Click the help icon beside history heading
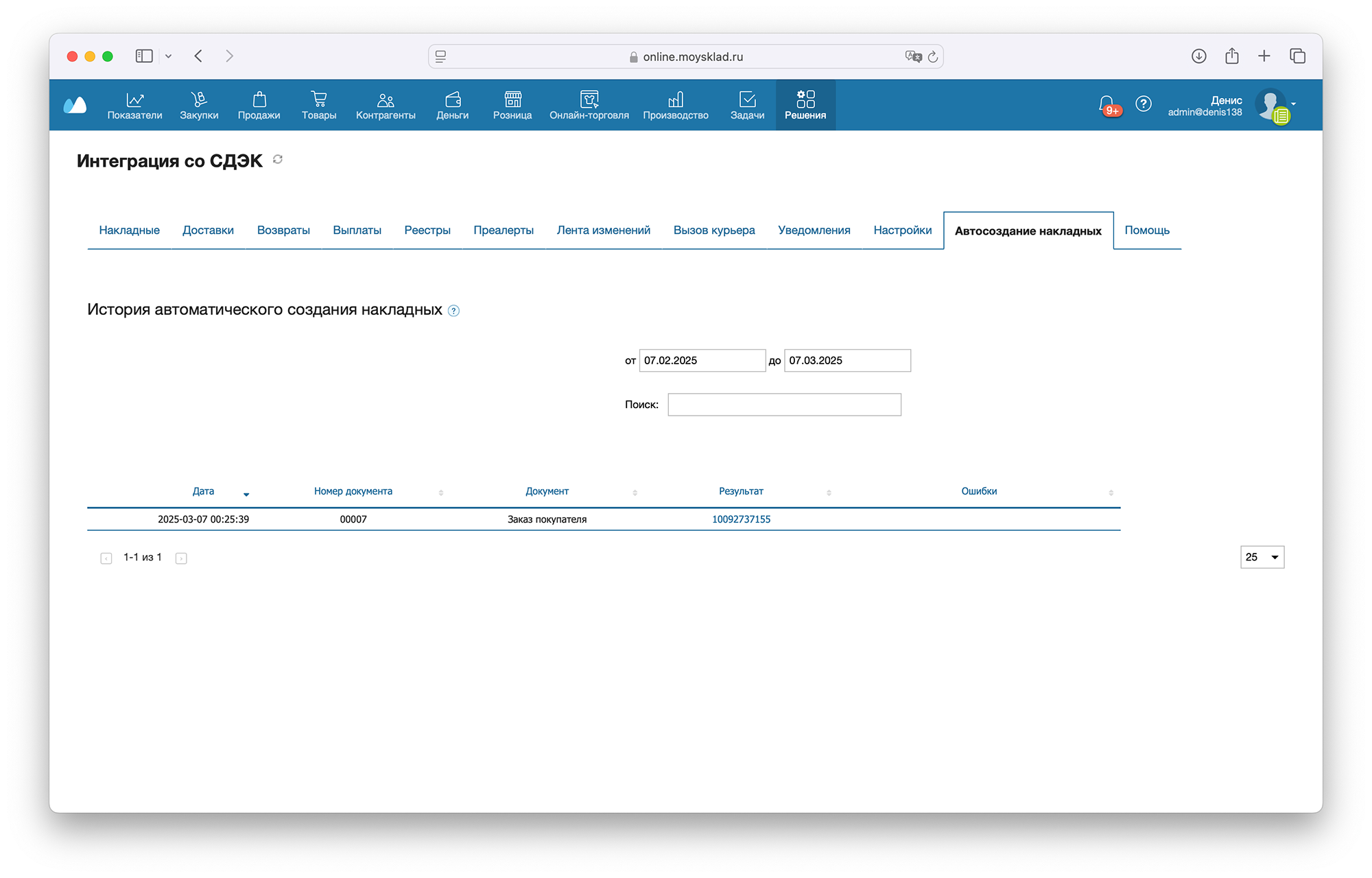Viewport: 1372px width, 878px height. (x=453, y=311)
